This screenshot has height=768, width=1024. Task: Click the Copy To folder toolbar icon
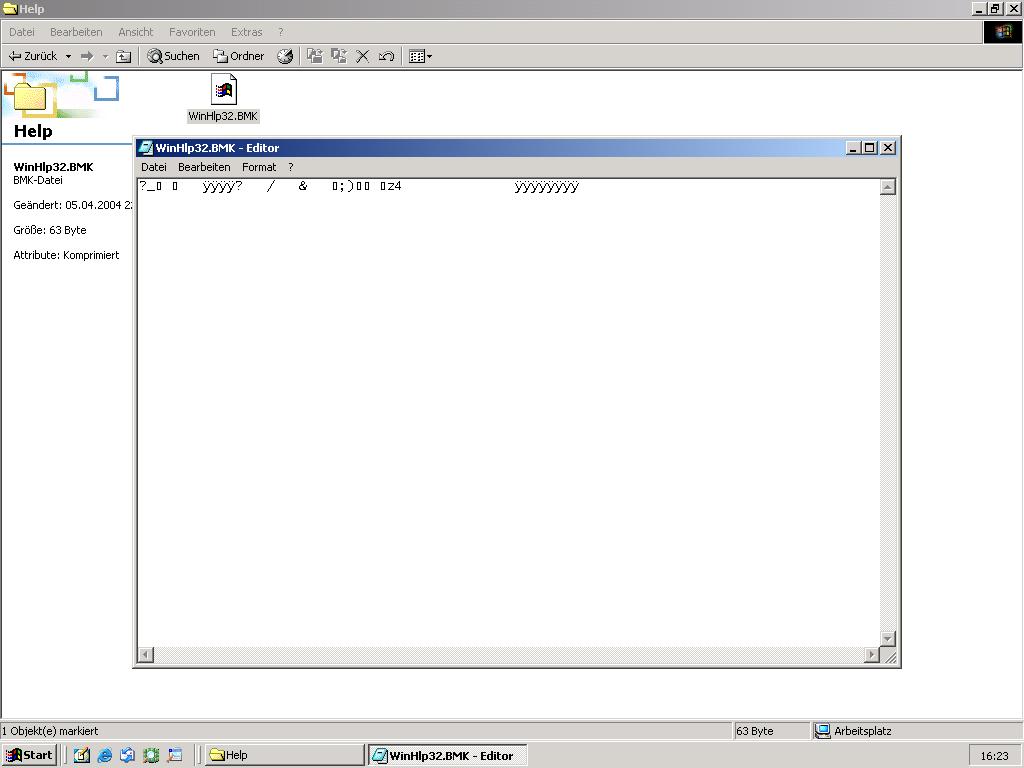coord(339,57)
